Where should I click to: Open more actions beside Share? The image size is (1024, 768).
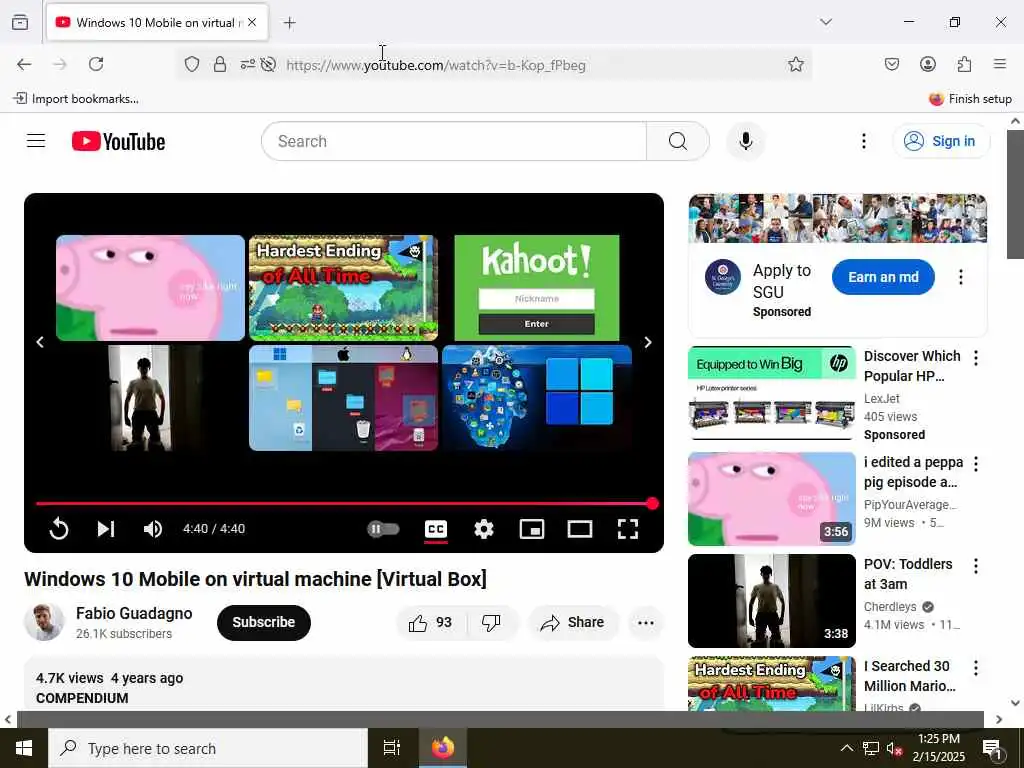click(645, 622)
